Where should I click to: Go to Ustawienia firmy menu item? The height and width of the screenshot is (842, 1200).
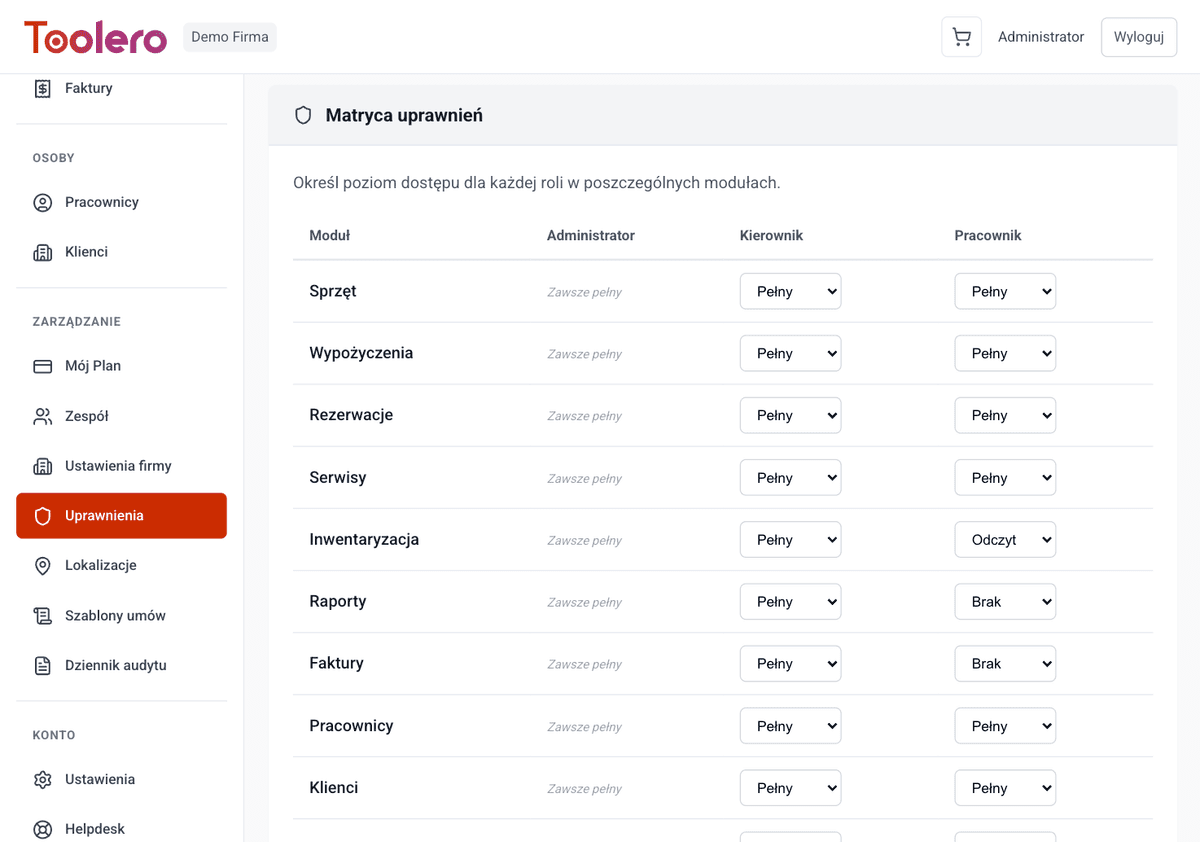click(118, 466)
